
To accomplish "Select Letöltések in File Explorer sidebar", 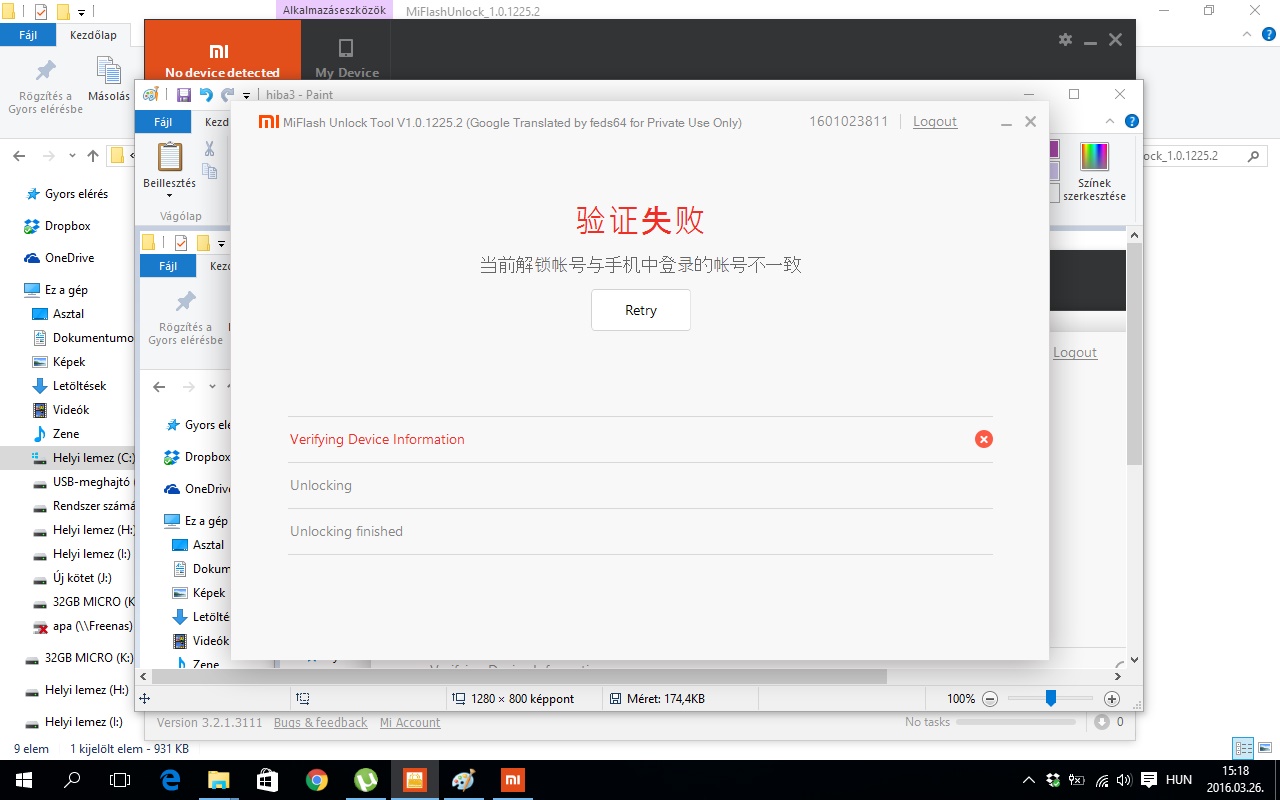I will pyautogui.click(x=80, y=386).
